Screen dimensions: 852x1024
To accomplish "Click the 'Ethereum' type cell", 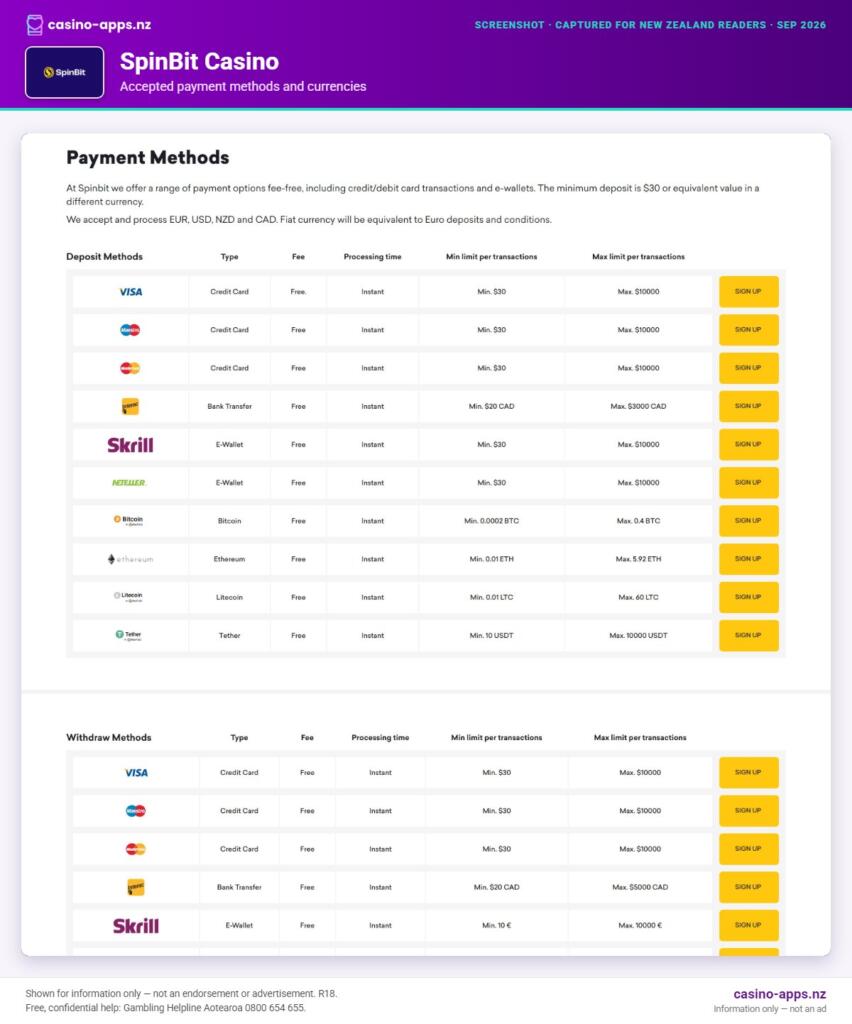I will tap(230, 559).
